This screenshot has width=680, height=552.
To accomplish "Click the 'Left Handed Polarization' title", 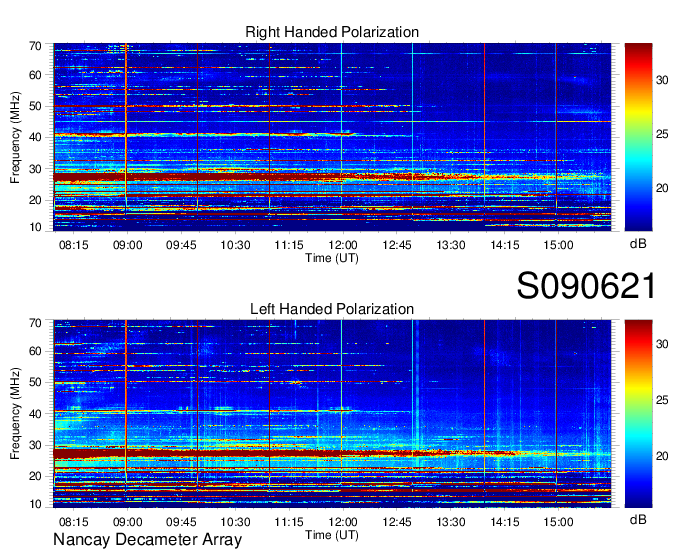I will click(x=332, y=309).
